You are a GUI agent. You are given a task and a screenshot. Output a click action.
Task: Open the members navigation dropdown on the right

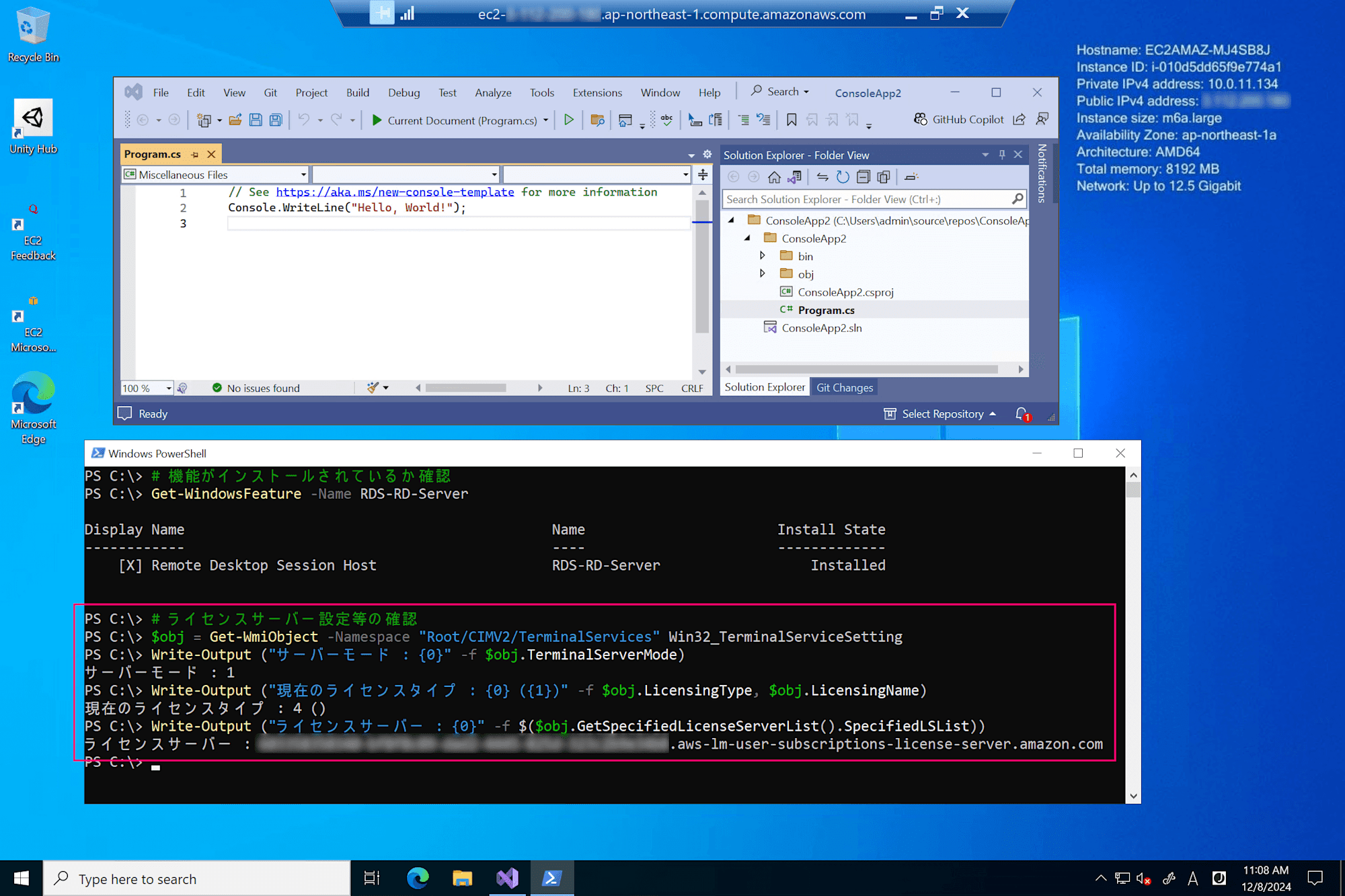(597, 175)
